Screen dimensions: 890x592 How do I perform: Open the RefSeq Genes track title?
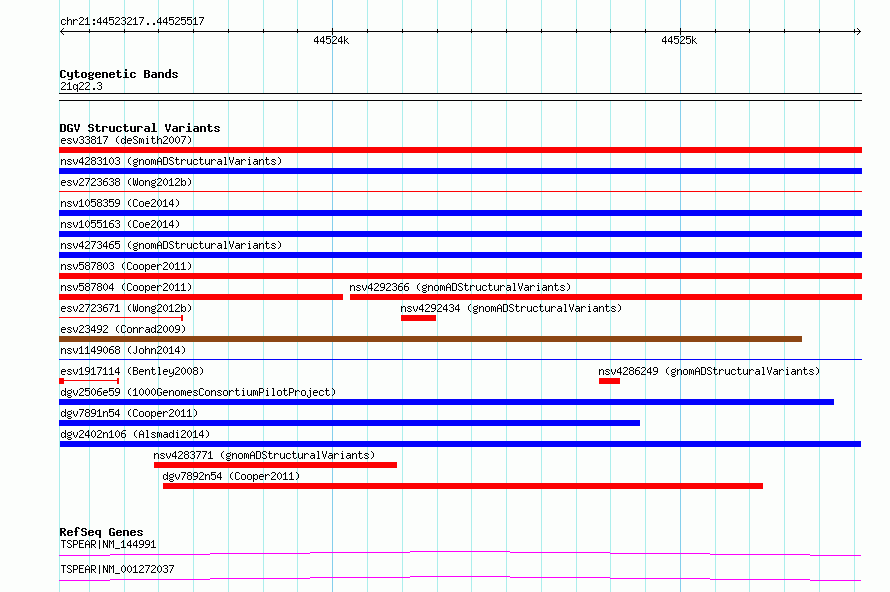pos(101,532)
